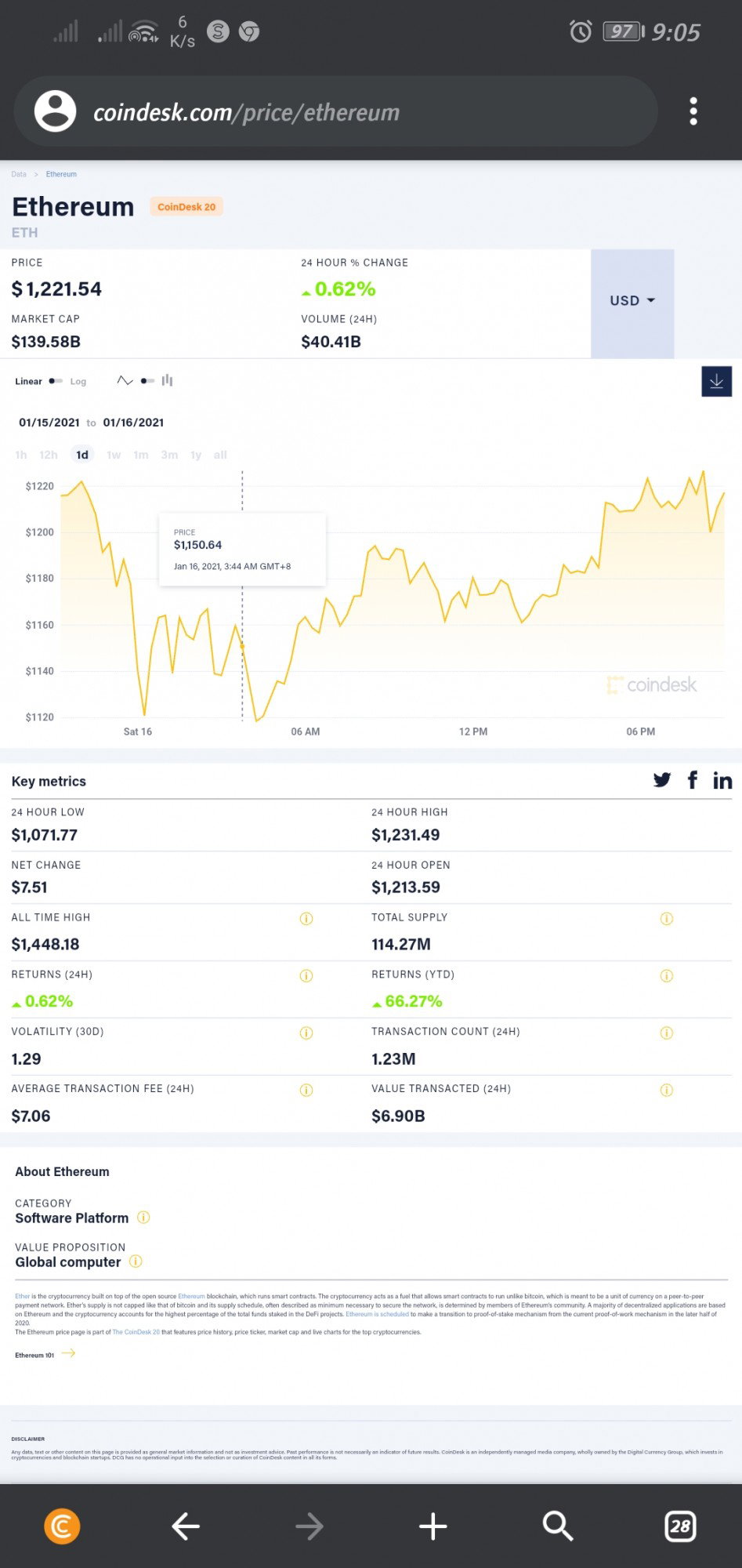Share page on LinkedIn
The height and width of the screenshot is (1568, 742).
722,780
